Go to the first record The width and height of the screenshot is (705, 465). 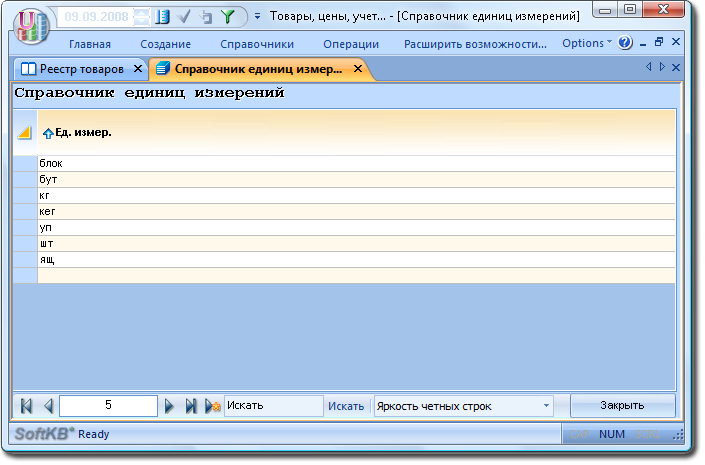coord(27,406)
